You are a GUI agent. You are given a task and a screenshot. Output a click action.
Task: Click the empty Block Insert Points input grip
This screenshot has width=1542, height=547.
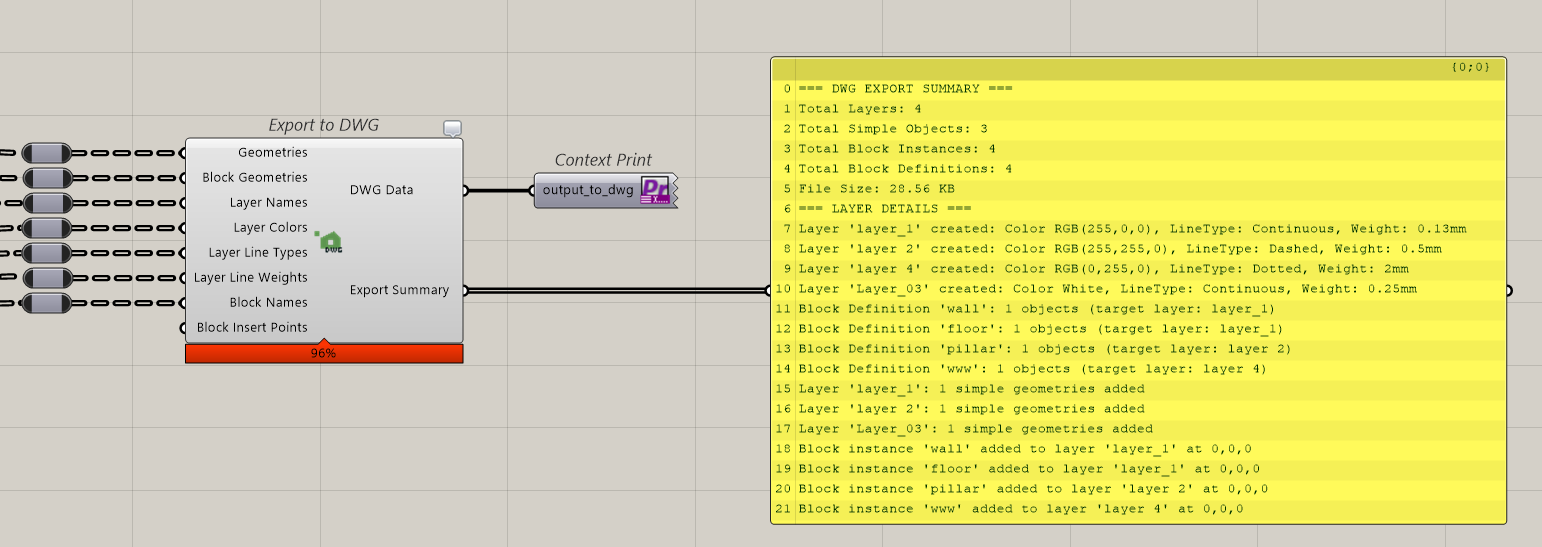click(183, 328)
